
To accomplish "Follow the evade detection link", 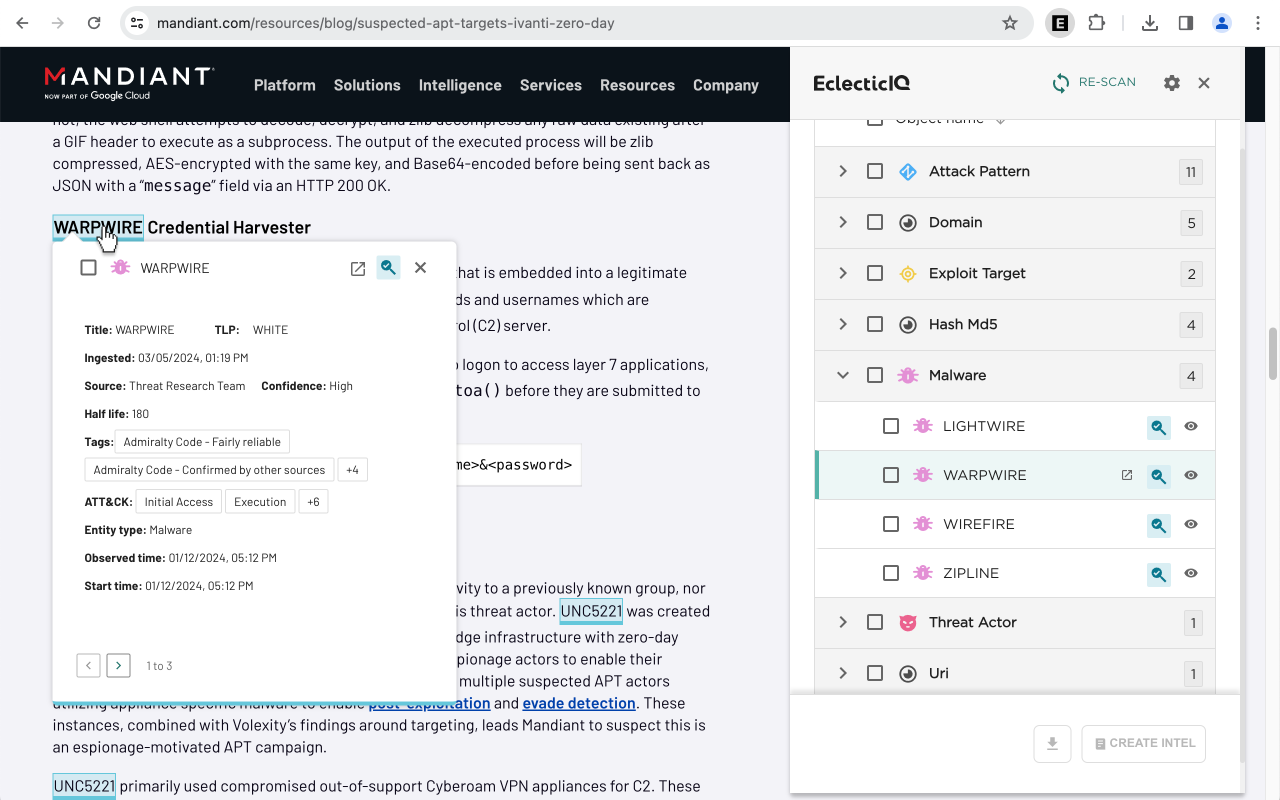I will coord(579,703).
